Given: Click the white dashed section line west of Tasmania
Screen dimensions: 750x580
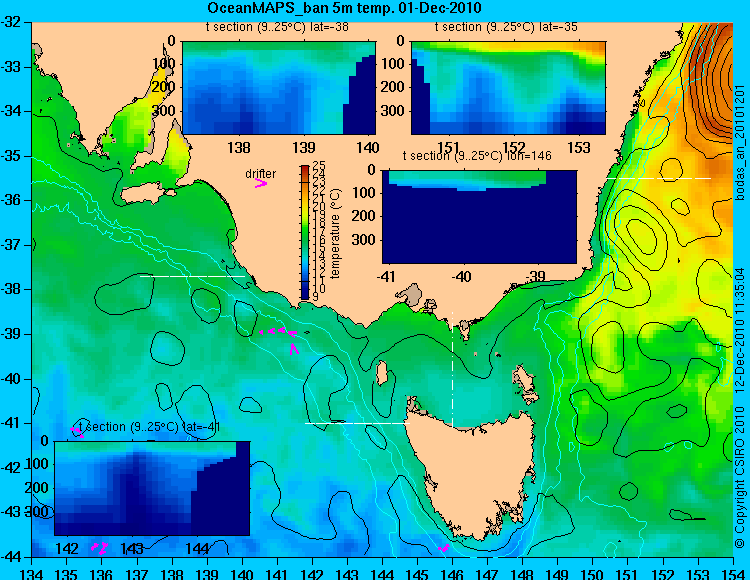Looking at the screenshot, I should pyautogui.click(x=357, y=423).
